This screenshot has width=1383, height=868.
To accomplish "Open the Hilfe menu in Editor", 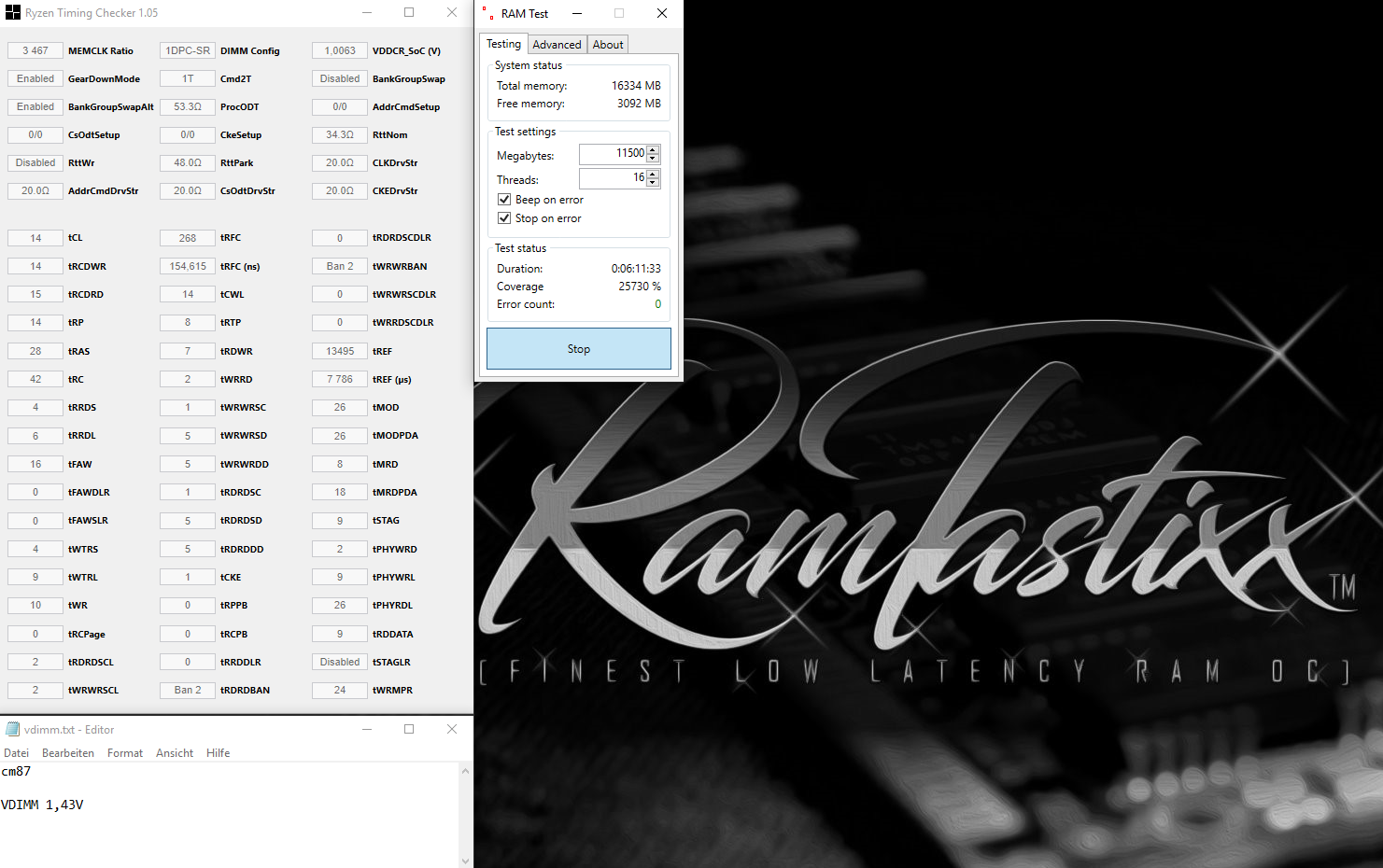I will point(219,753).
